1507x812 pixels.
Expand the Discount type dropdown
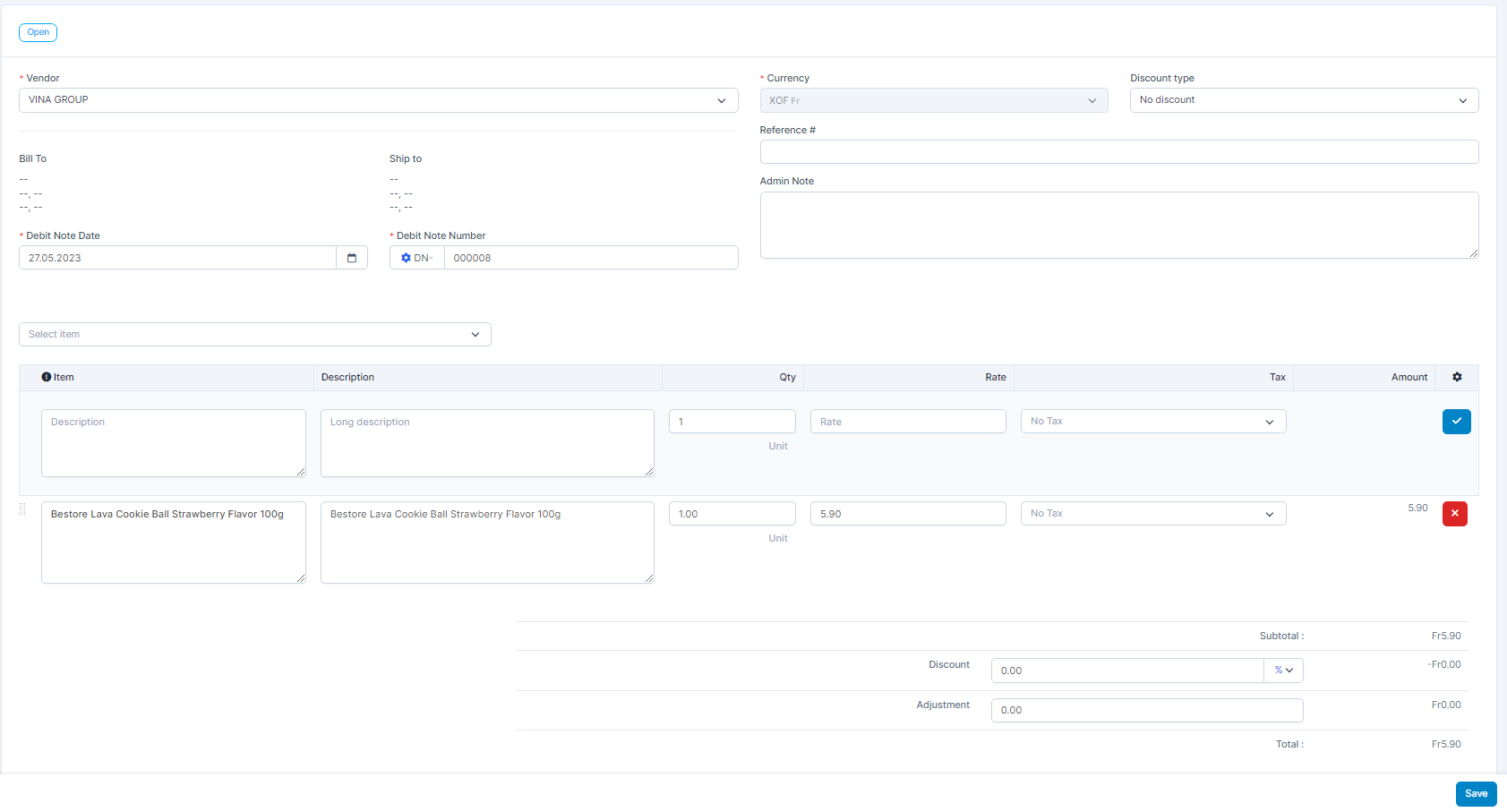coord(1303,100)
